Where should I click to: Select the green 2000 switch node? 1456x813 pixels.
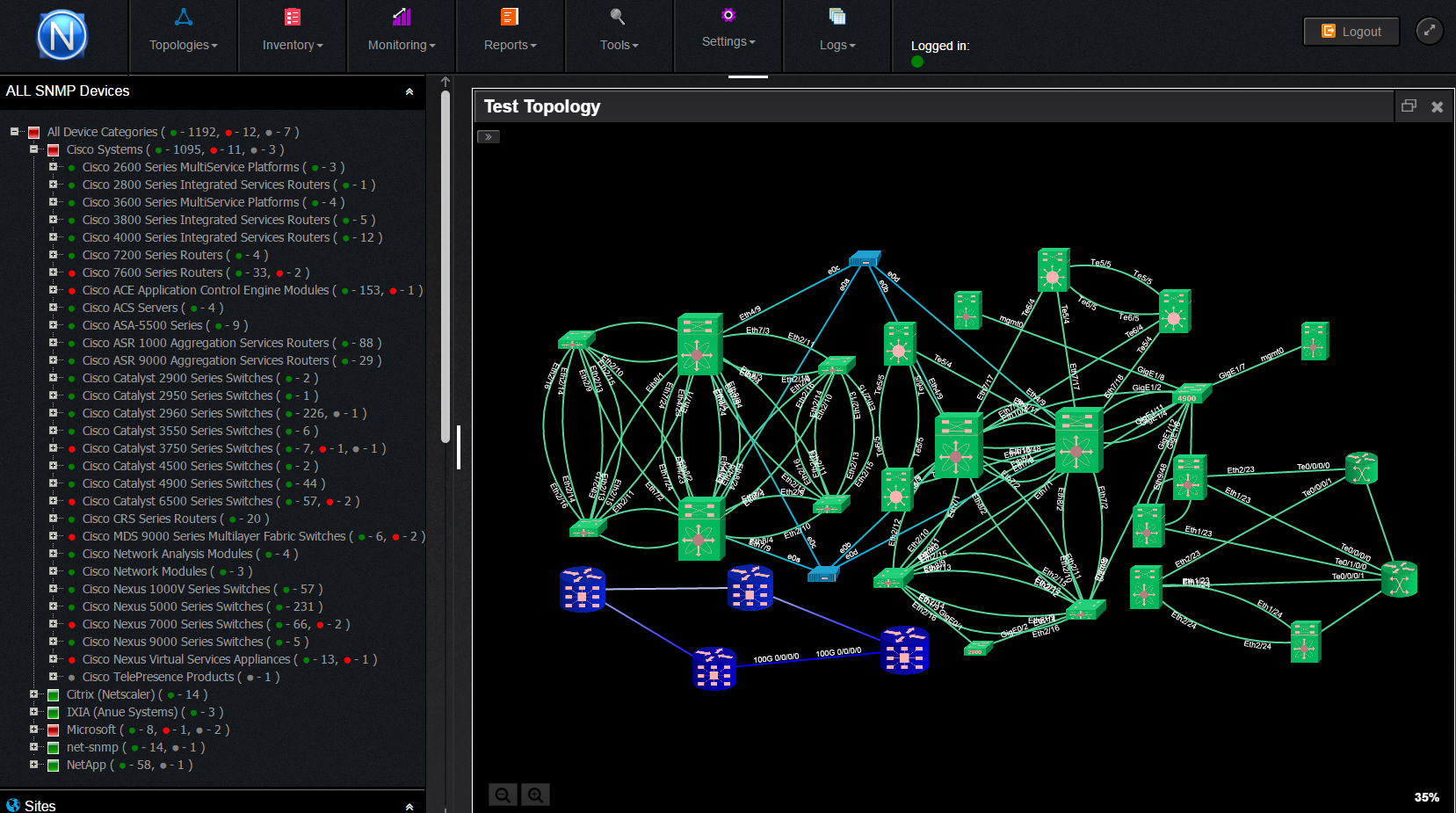(x=978, y=649)
